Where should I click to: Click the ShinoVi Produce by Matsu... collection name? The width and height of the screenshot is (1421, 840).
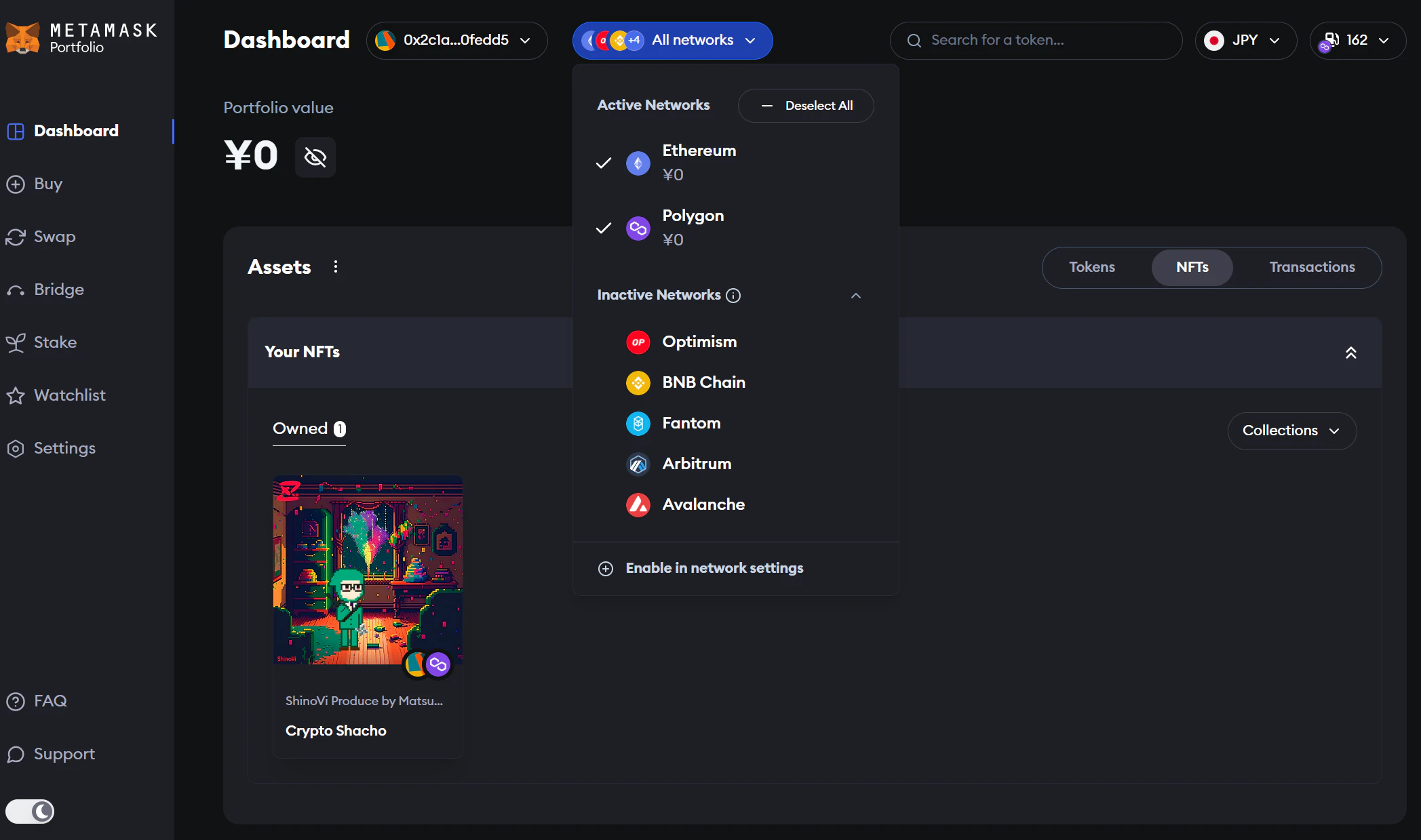[x=364, y=701]
